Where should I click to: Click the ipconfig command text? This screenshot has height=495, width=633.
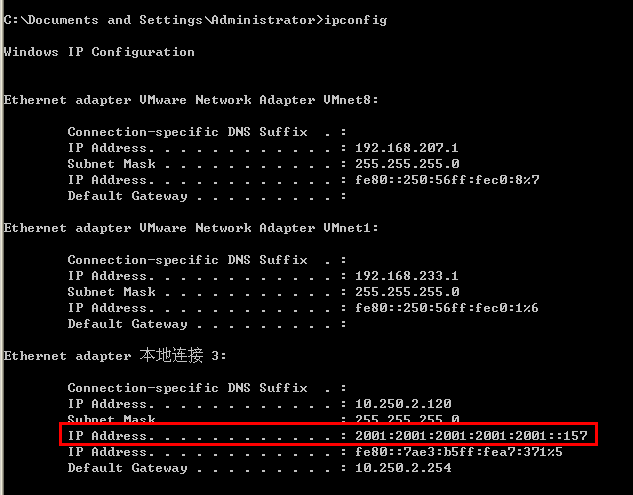356,20
